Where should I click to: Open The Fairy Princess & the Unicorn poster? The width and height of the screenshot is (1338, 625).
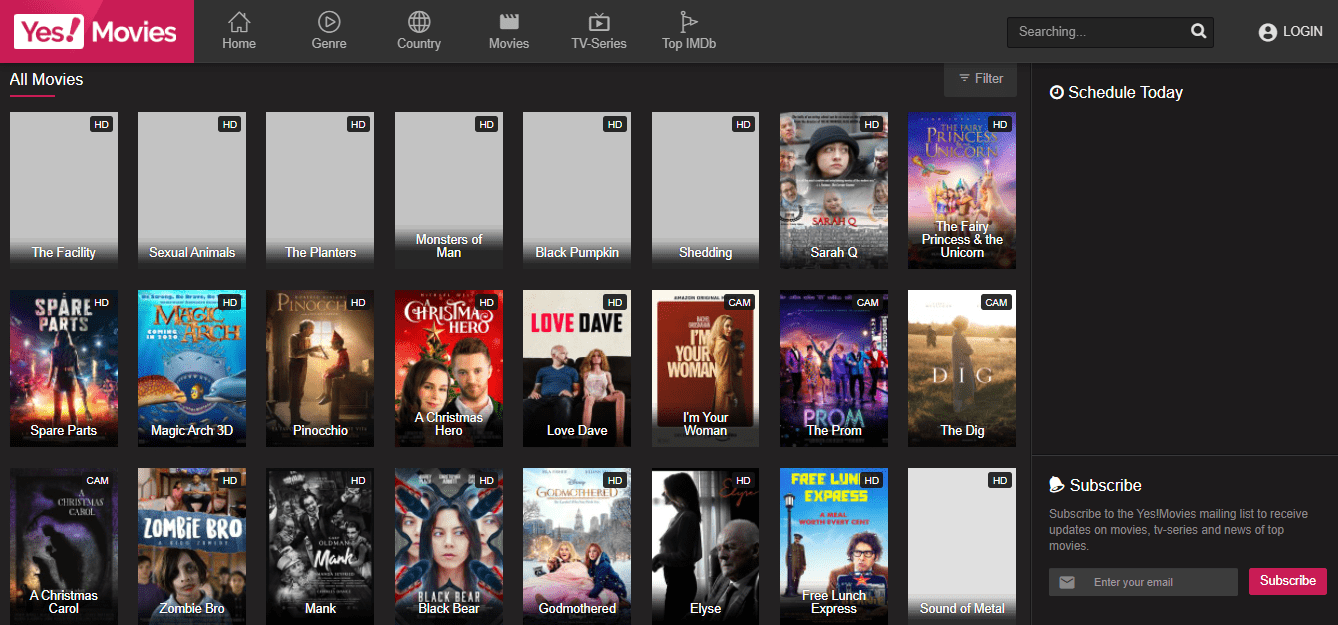click(x=962, y=190)
